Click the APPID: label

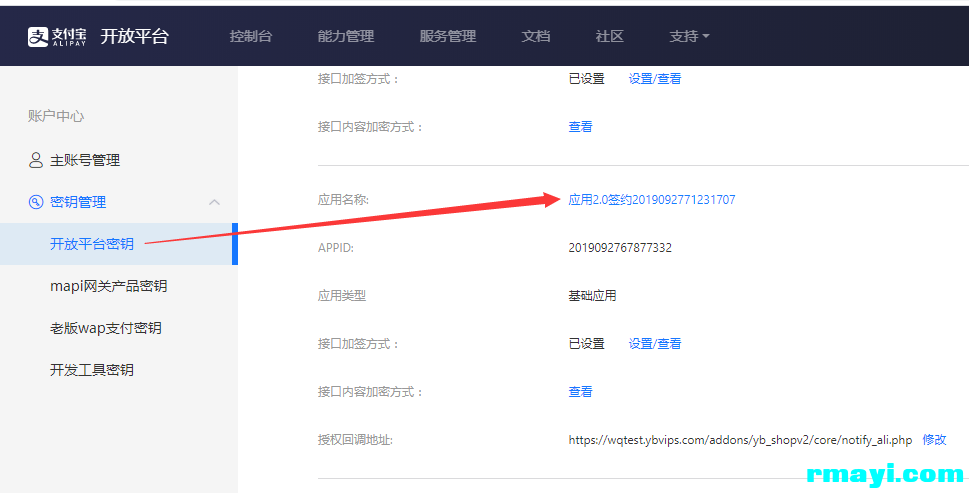pos(336,248)
